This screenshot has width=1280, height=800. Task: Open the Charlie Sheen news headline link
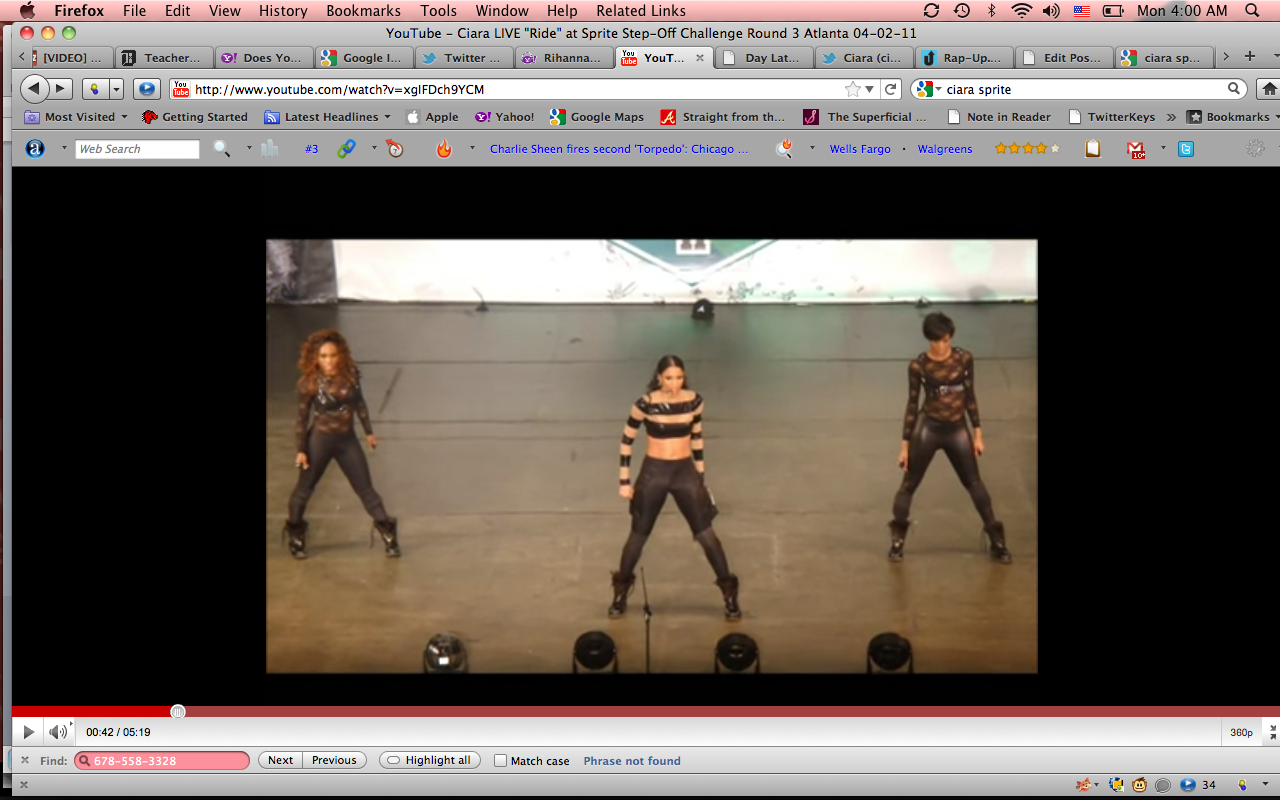[x=619, y=149]
